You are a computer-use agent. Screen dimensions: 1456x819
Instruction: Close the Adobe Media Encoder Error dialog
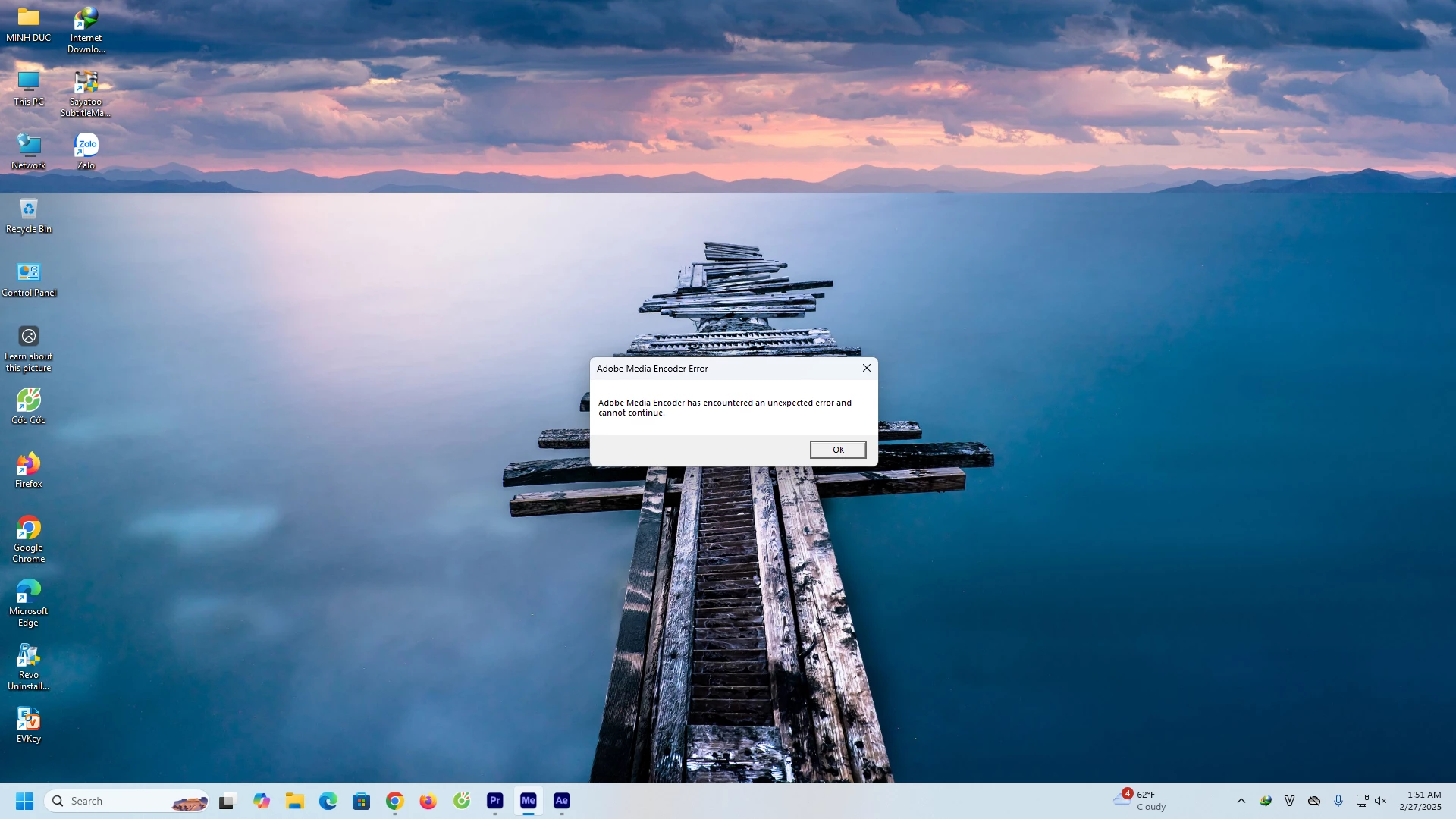(x=866, y=368)
